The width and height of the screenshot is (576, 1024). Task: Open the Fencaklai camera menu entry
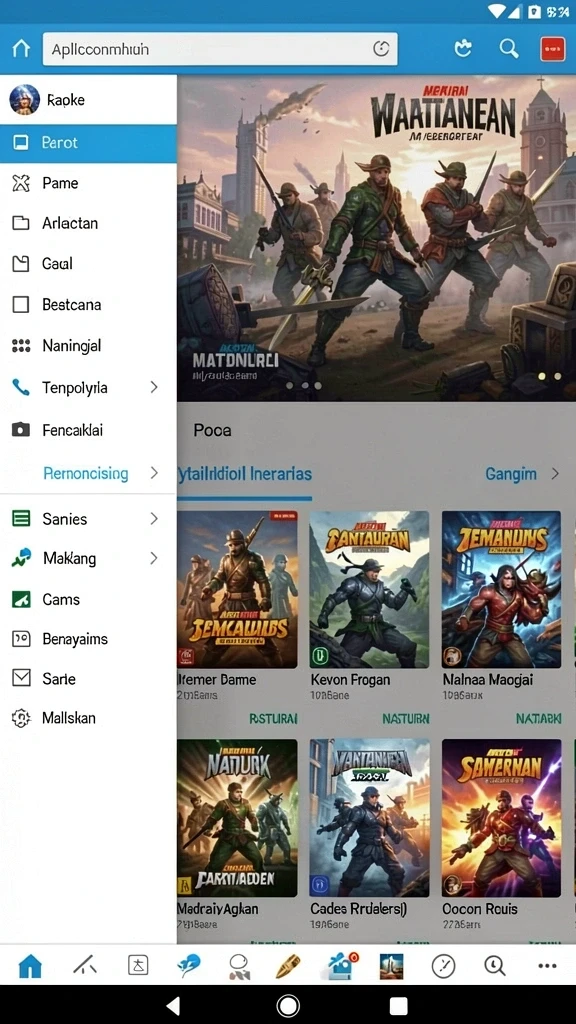[88, 430]
